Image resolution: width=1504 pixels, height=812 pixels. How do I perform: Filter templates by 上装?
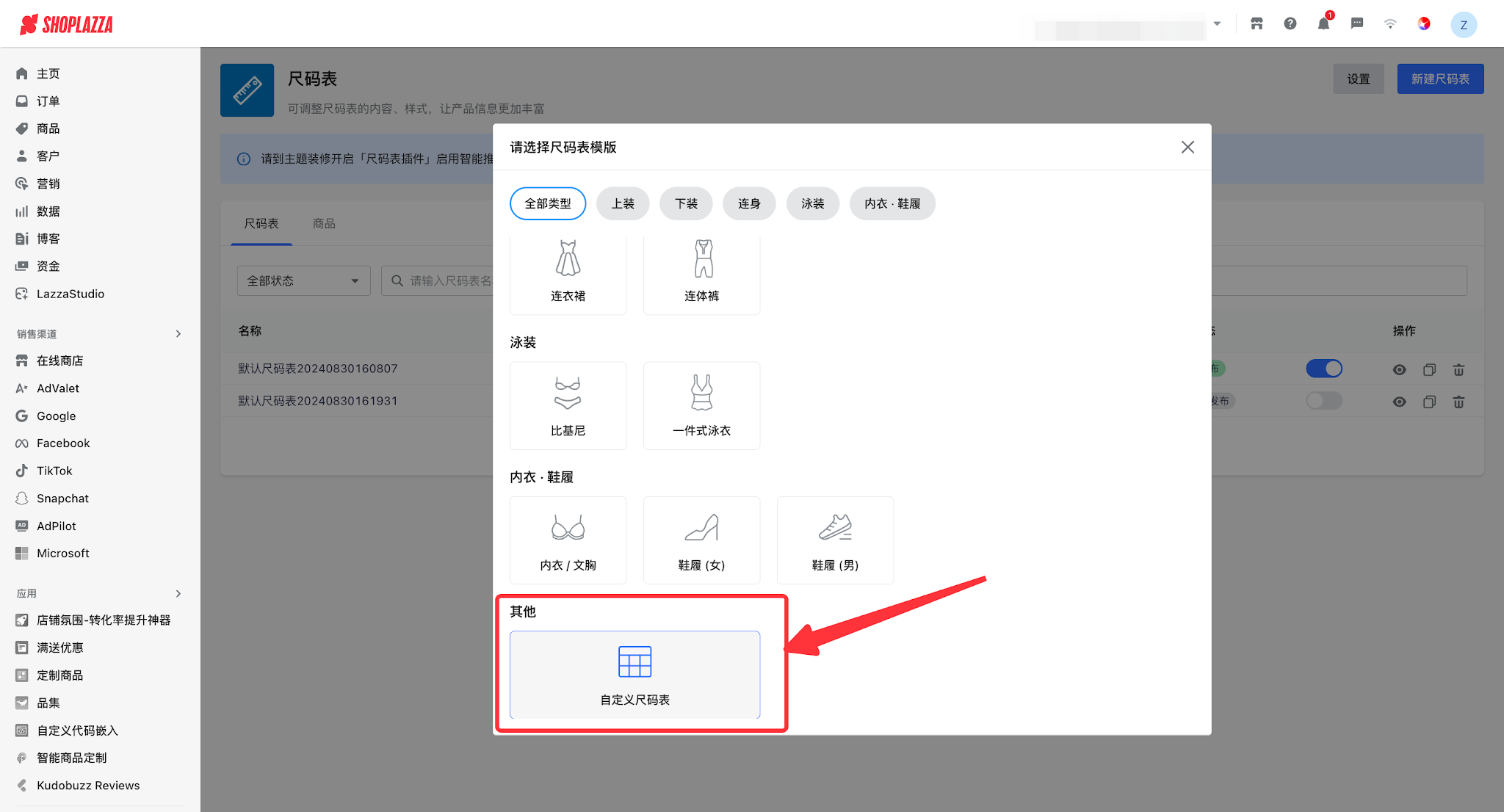click(x=623, y=203)
